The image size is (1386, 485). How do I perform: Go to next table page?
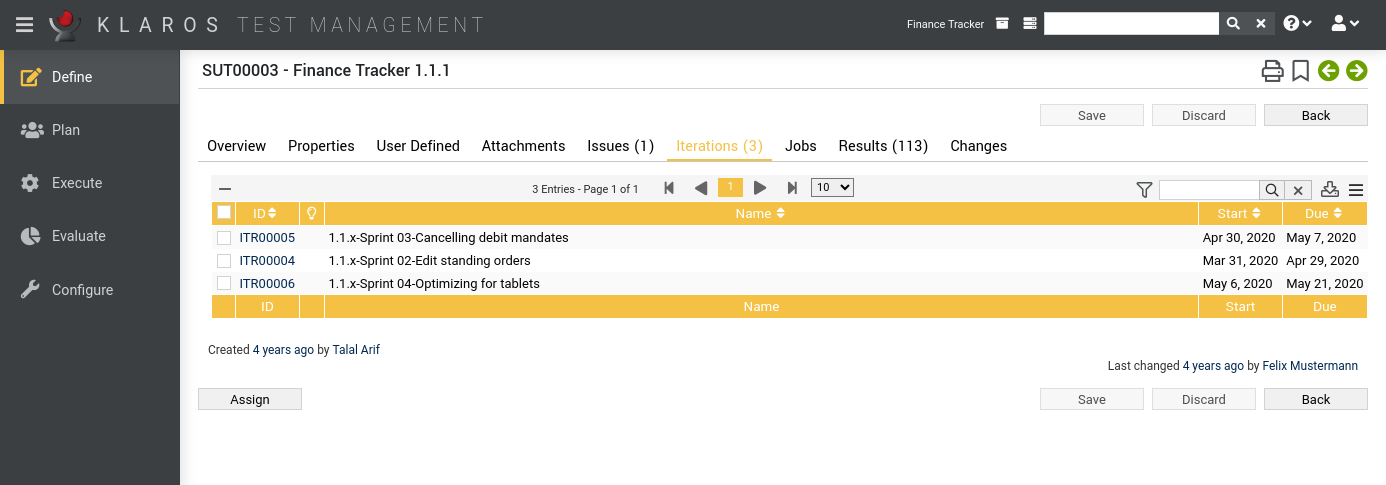coord(760,188)
